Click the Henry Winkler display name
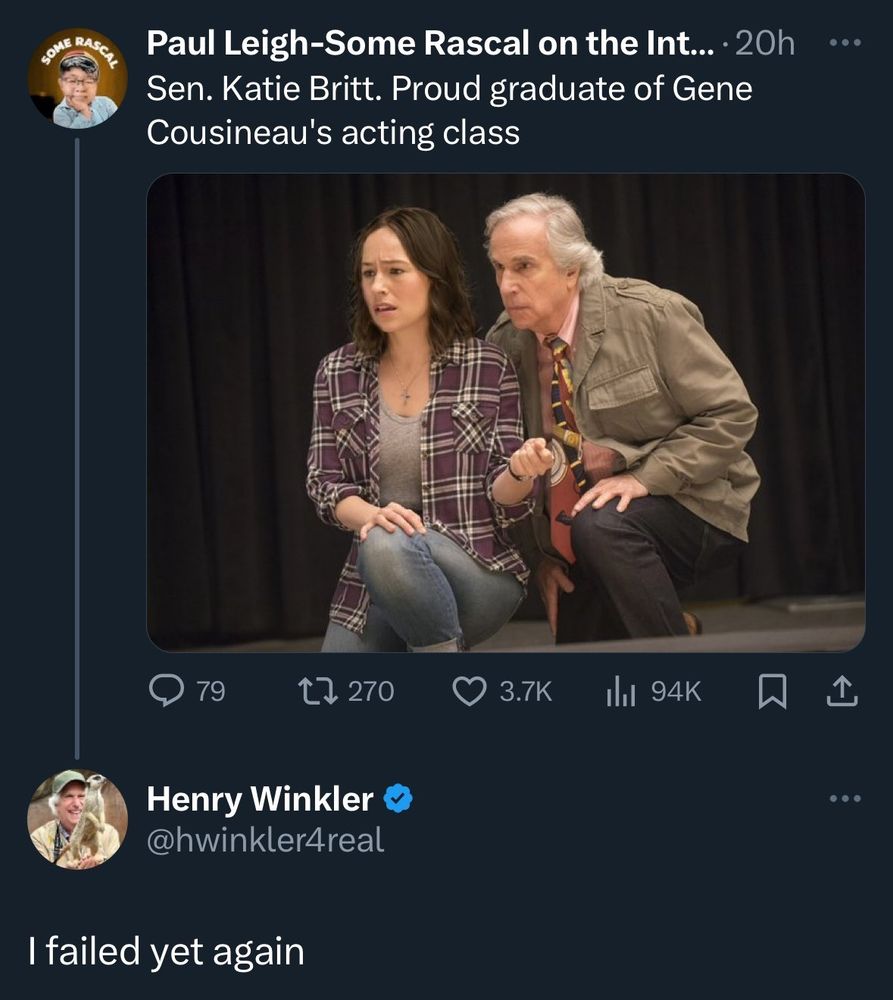The image size is (893, 1000). click(260, 798)
